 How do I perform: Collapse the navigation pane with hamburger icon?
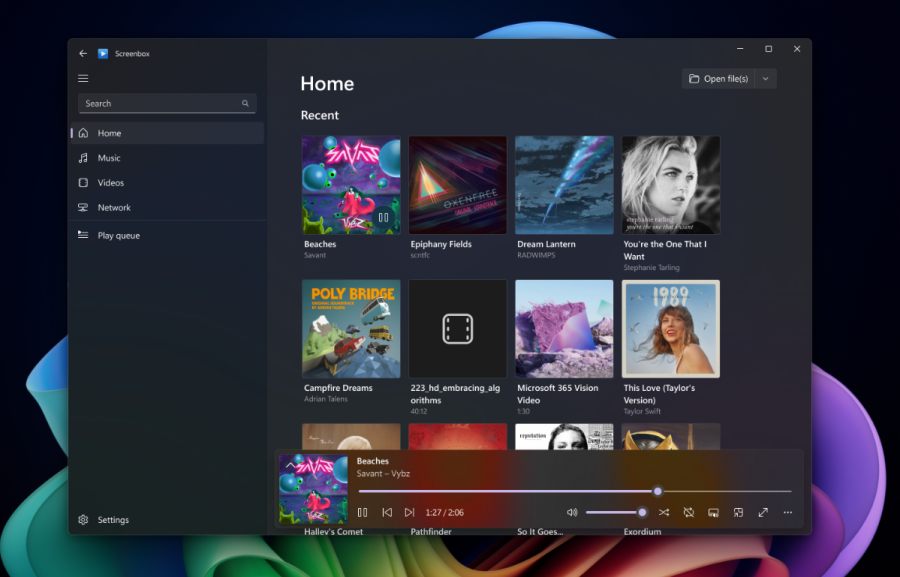(x=83, y=79)
